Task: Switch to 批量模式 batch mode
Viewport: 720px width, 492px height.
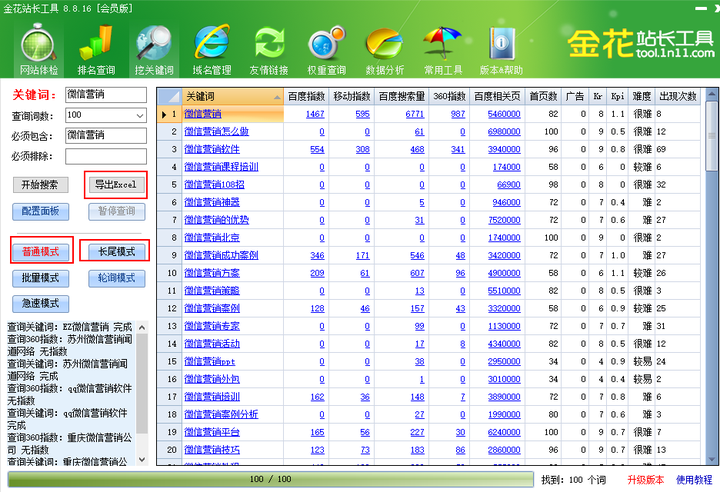Action: tap(40, 278)
